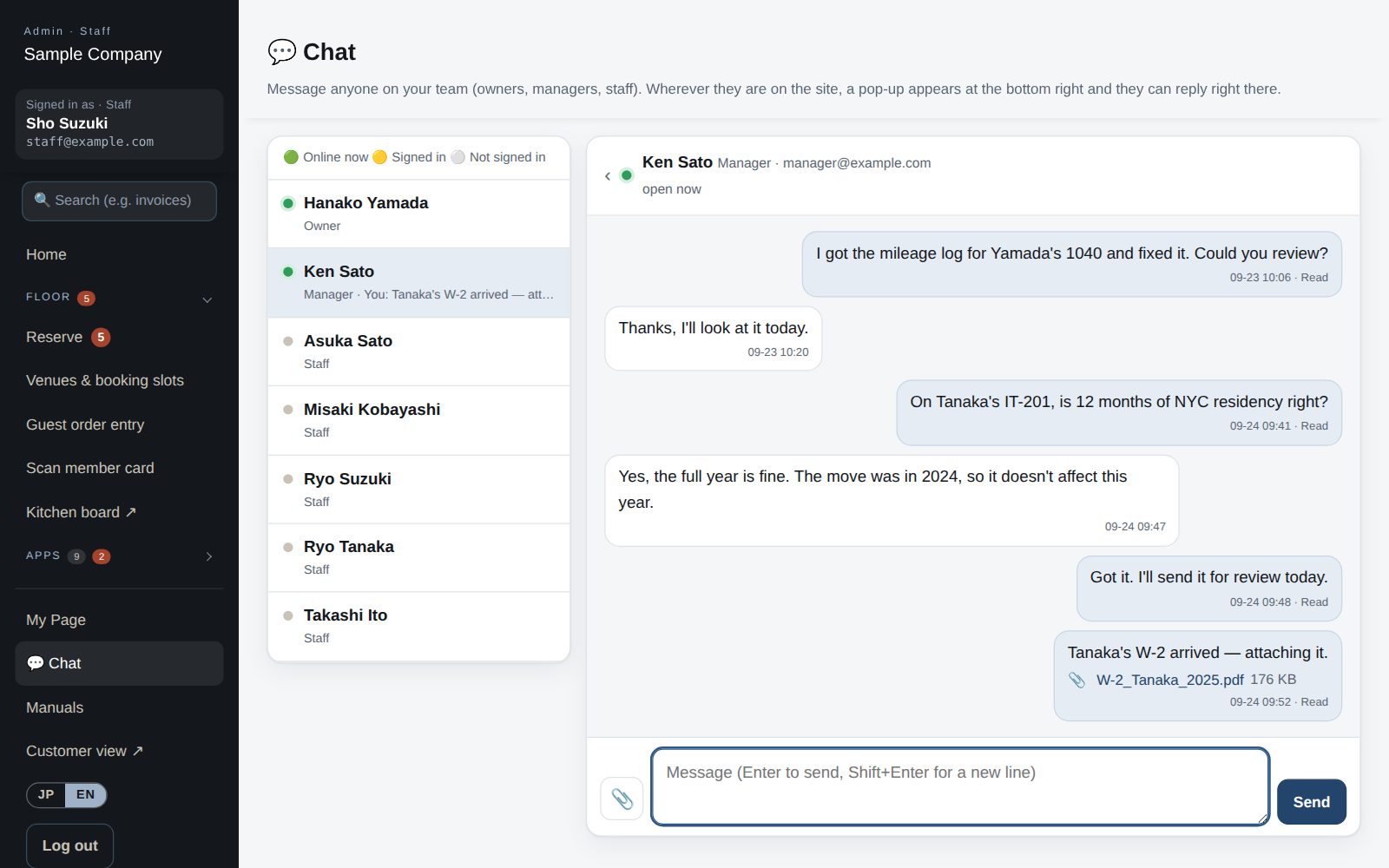Open the W-2_Tanaka_2025.pdf attachment
This screenshot has height=868, width=1389.
pyautogui.click(x=1169, y=680)
